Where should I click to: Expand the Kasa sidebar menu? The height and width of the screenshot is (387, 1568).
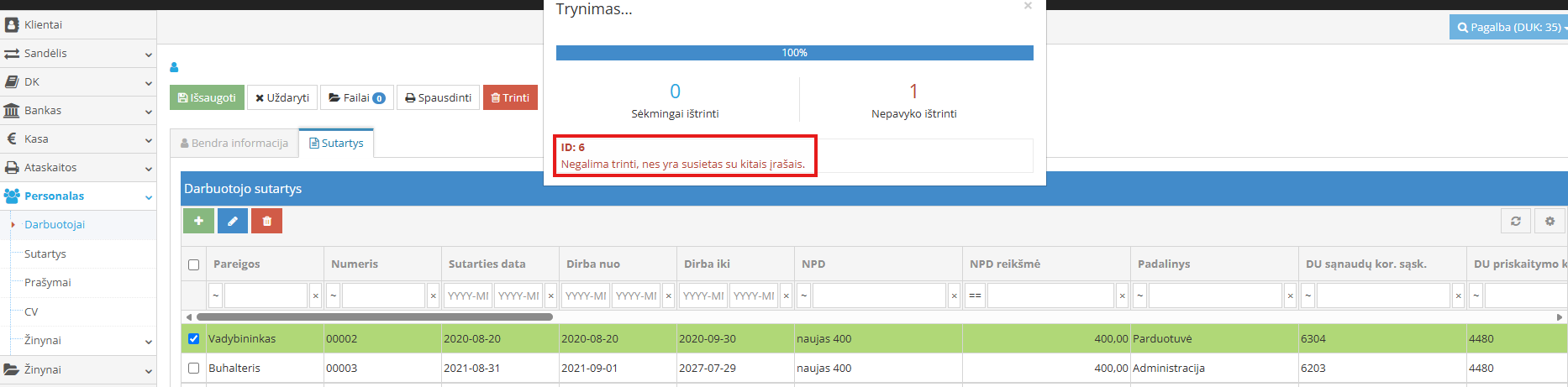coord(78,139)
